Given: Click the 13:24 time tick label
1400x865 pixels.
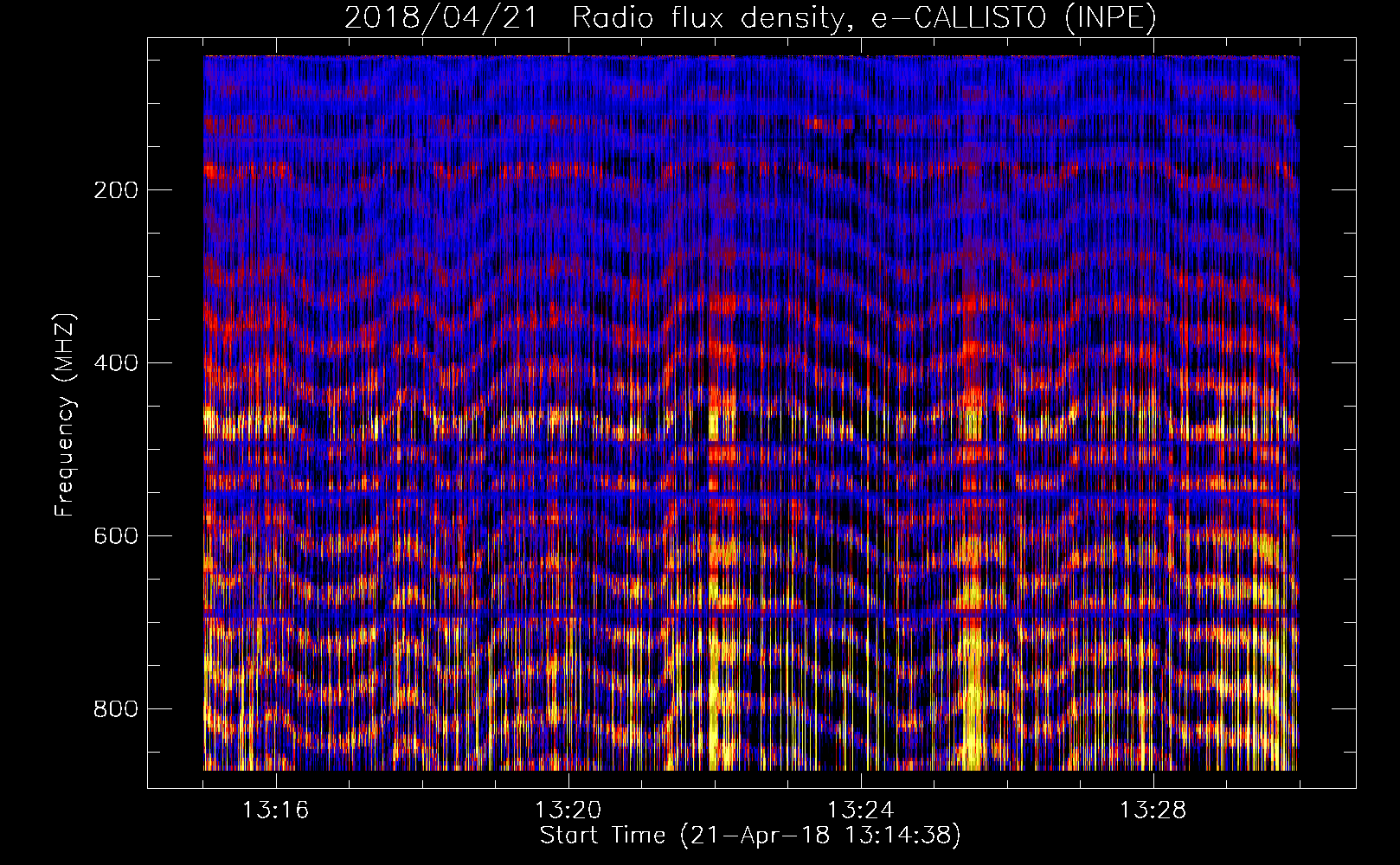Looking at the screenshot, I should pyautogui.click(x=861, y=811).
